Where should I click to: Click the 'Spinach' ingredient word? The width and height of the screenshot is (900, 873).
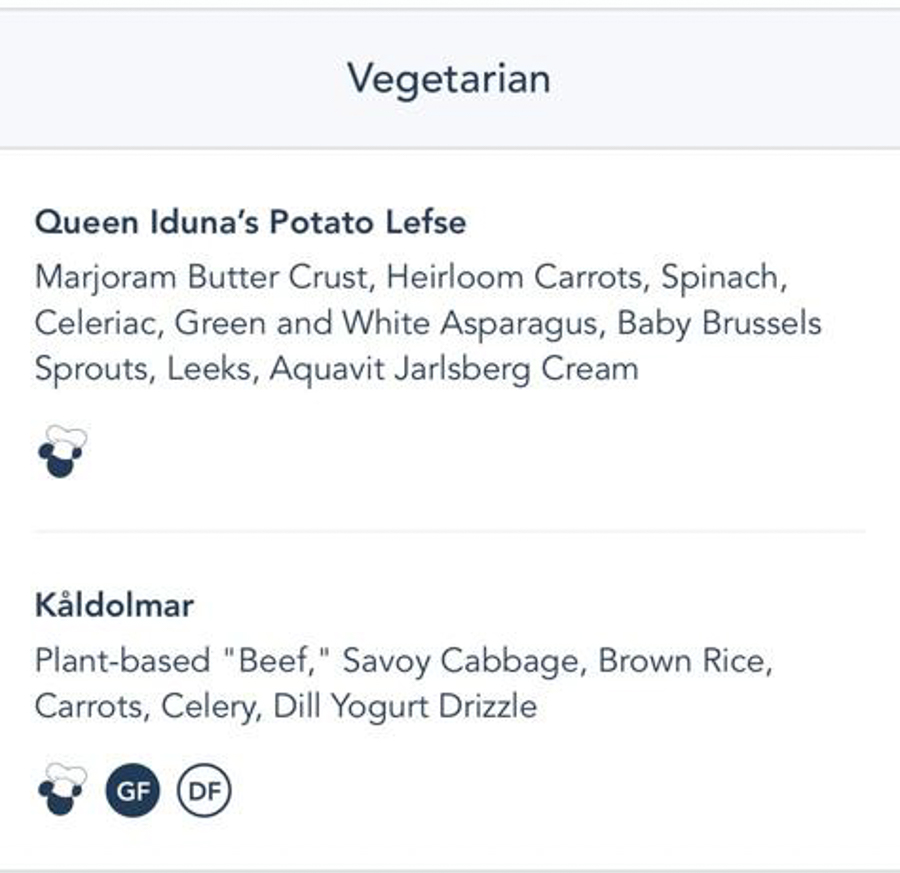pos(722,277)
